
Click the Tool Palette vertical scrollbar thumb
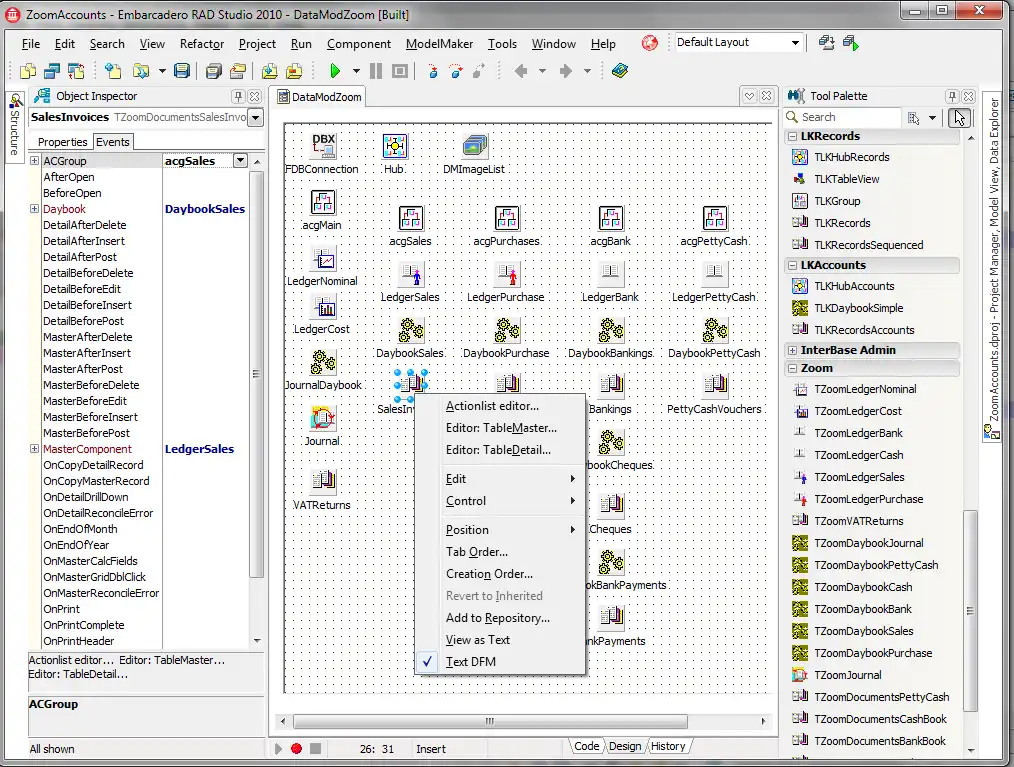click(x=970, y=611)
